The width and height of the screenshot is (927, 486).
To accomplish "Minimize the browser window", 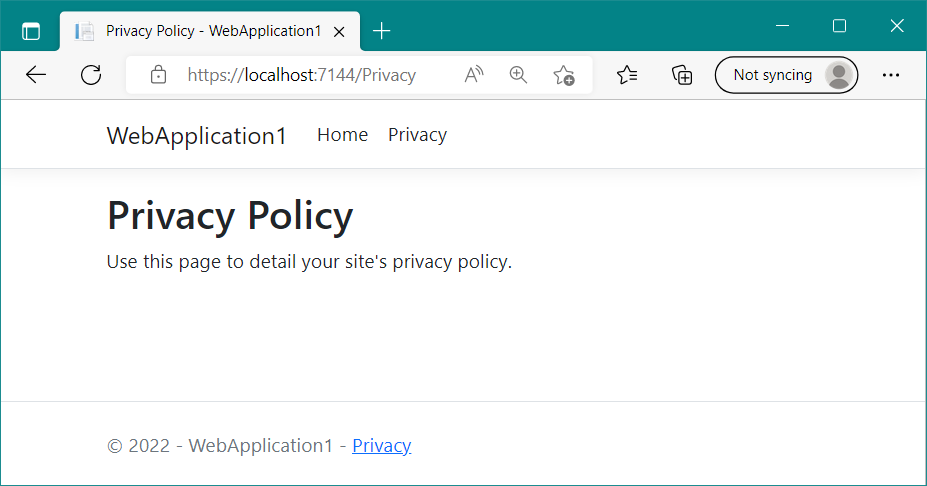I will click(x=782, y=26).
